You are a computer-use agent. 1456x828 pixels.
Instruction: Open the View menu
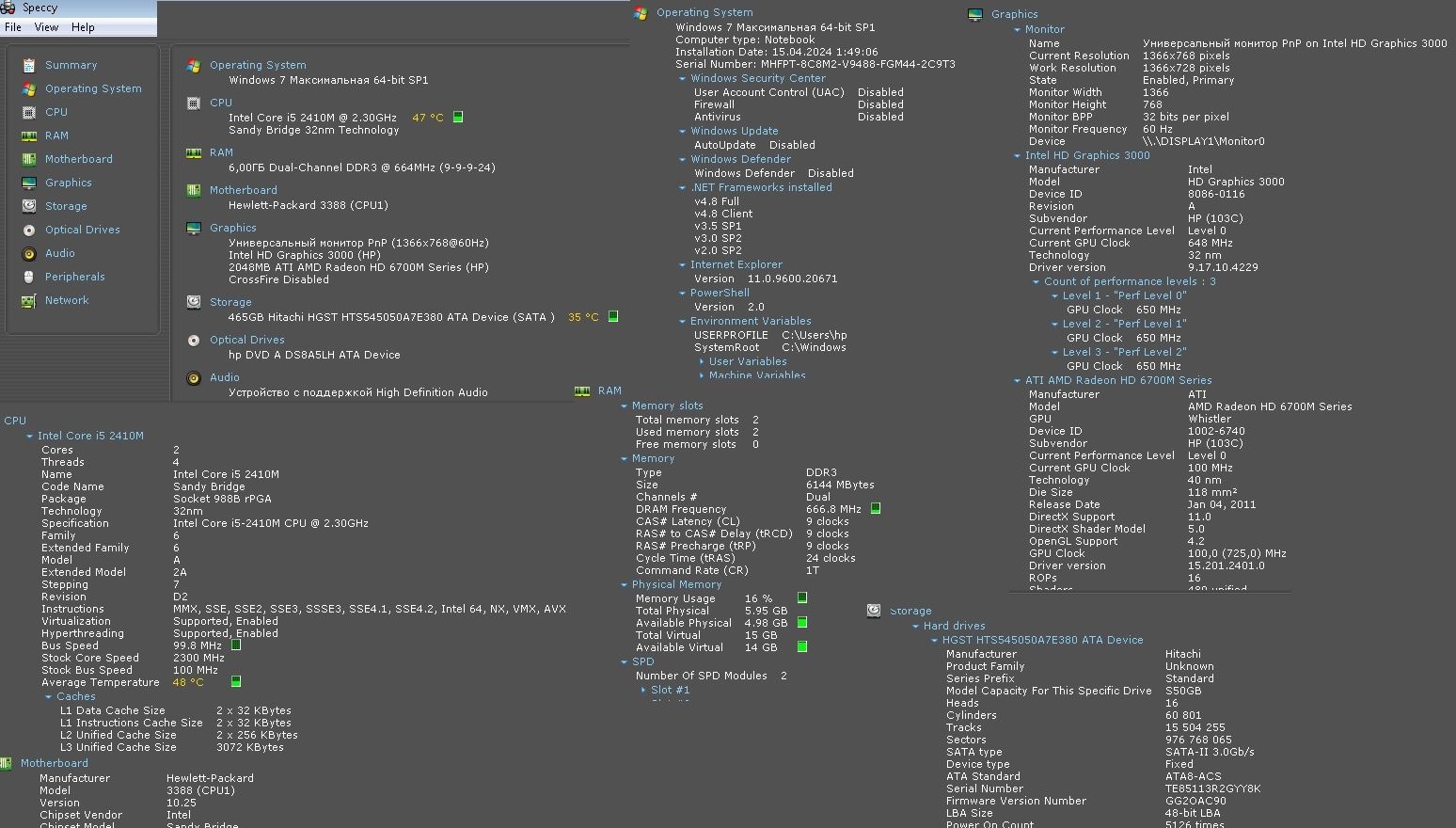pyautogui.click(x=46, y=27)
